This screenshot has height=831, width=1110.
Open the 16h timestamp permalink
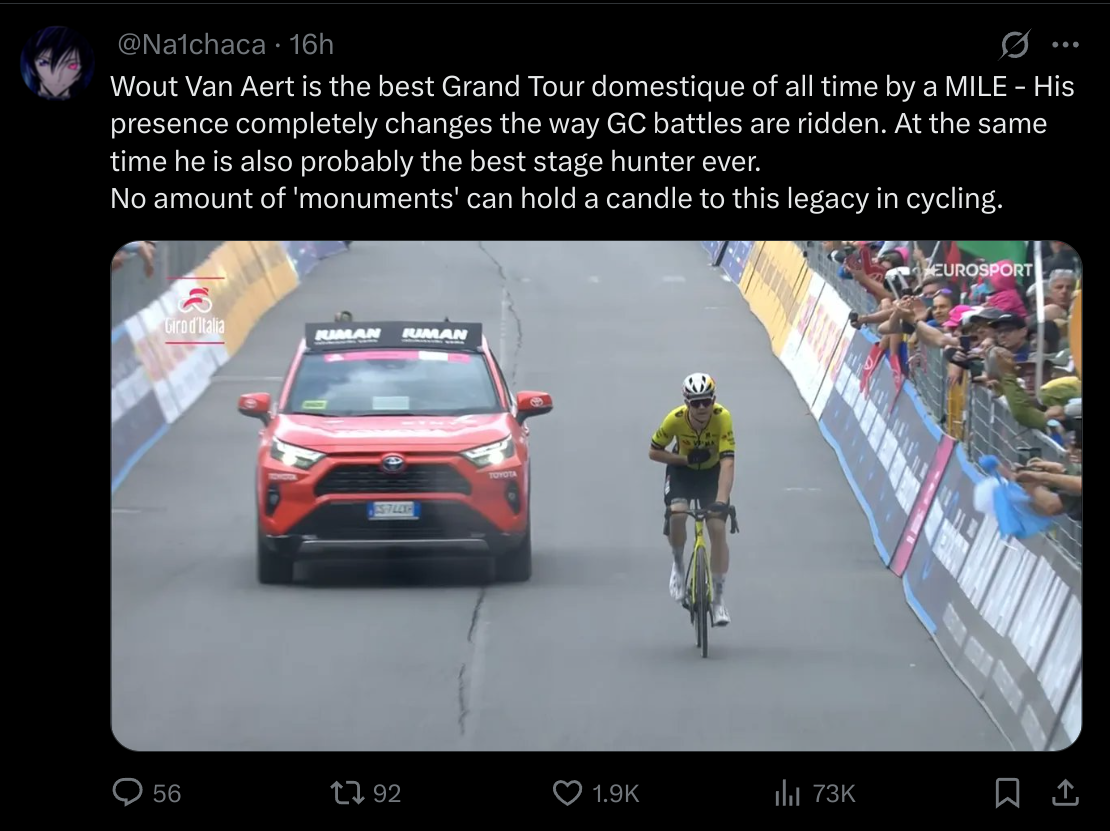311,45
